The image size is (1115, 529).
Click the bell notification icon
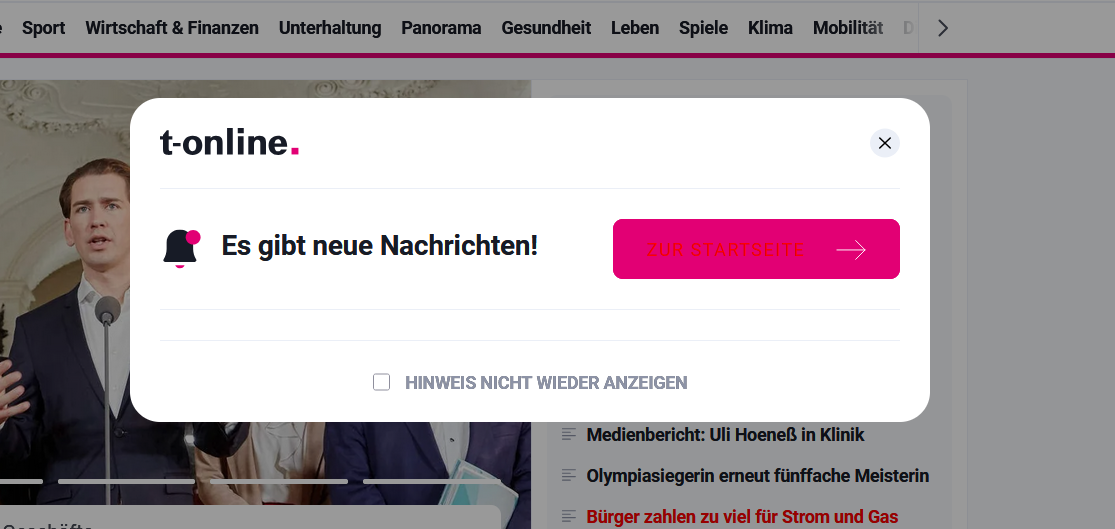click(181, 248)
